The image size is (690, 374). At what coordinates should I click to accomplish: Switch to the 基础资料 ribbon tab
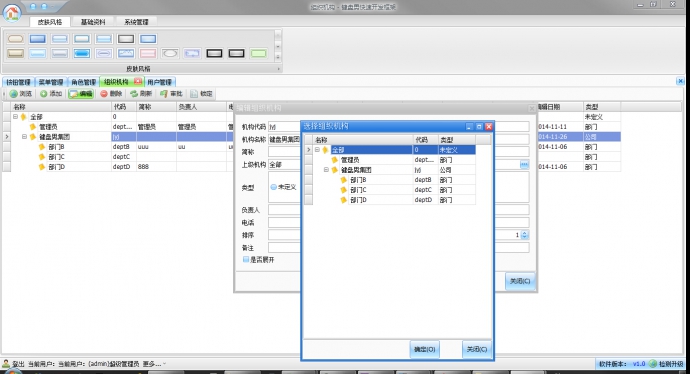93,22
